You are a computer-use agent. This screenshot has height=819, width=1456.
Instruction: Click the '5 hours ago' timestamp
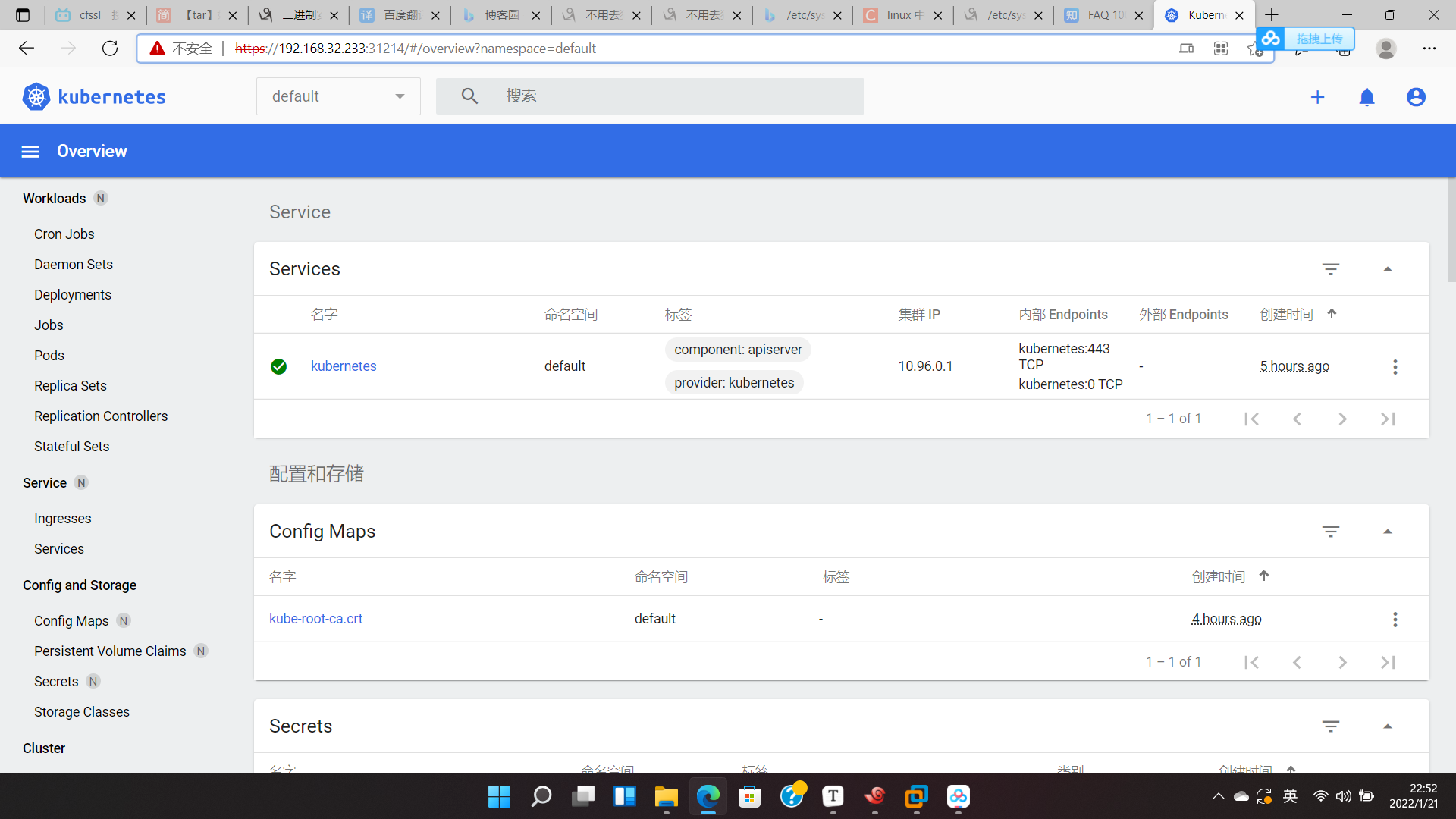point(1294,366)
